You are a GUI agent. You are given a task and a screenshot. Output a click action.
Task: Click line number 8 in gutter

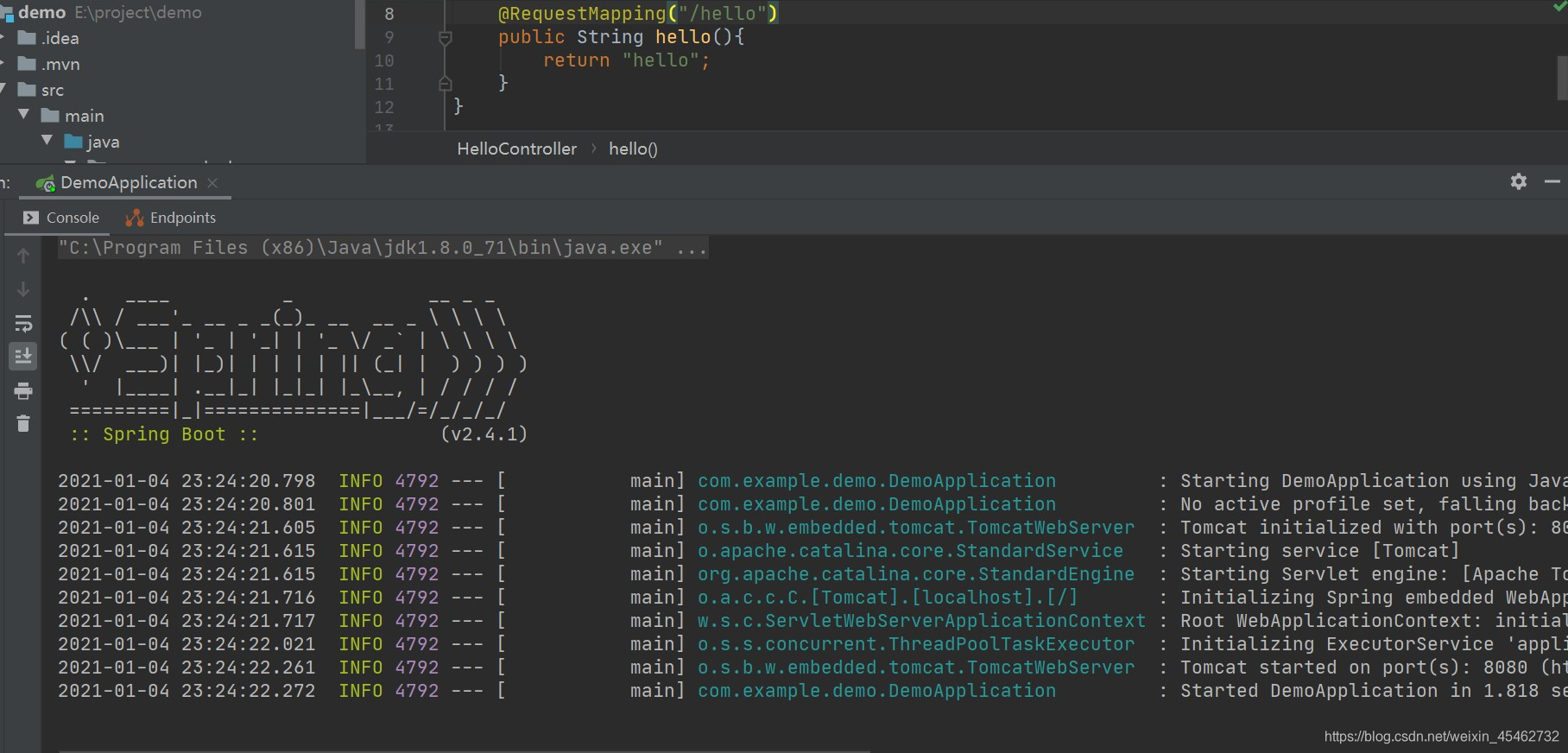(389, 14)
